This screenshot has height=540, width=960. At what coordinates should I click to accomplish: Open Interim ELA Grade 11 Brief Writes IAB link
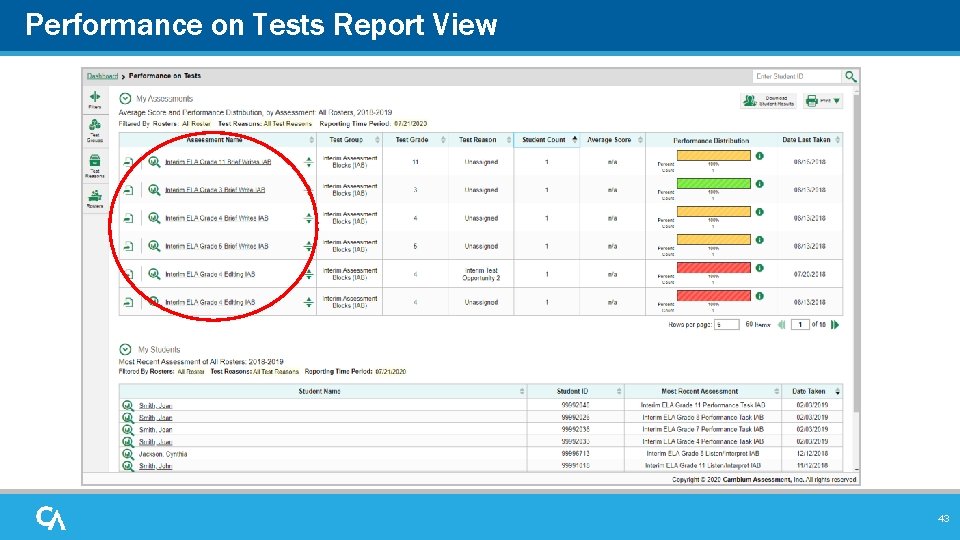218,162
